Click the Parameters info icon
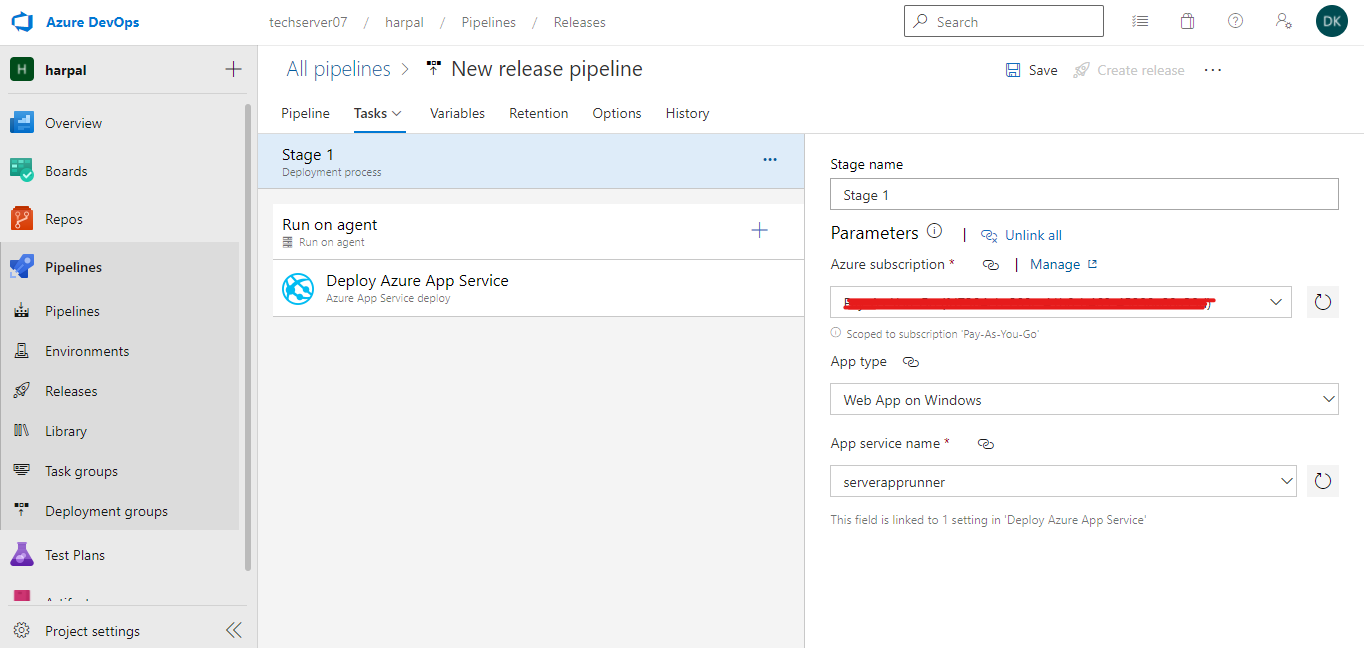The image size is (1364, 648). coord(934,231)
